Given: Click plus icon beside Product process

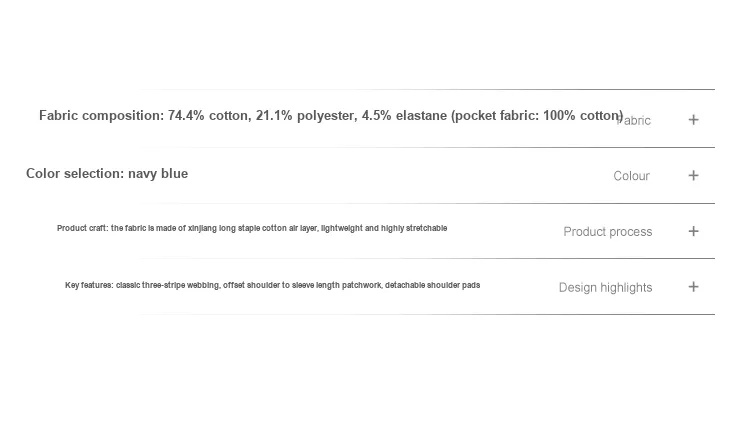Looking at the screenshot, I should click(693, 231).
